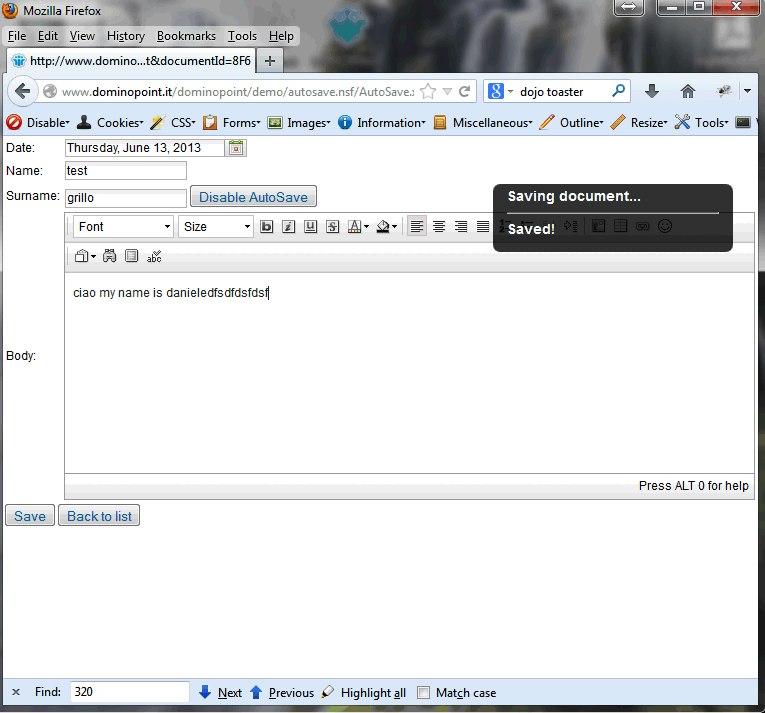This screenshot has height=713, width=765.
Task: Toggle strikethrough formatting in editor toolbar
Action: pyautogui.click(x=332, y=226)
